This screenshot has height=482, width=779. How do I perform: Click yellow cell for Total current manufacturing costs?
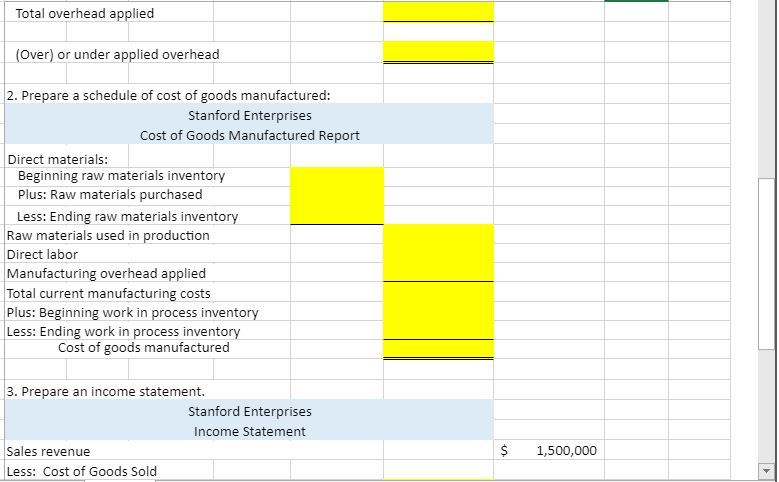coord(438,292)
